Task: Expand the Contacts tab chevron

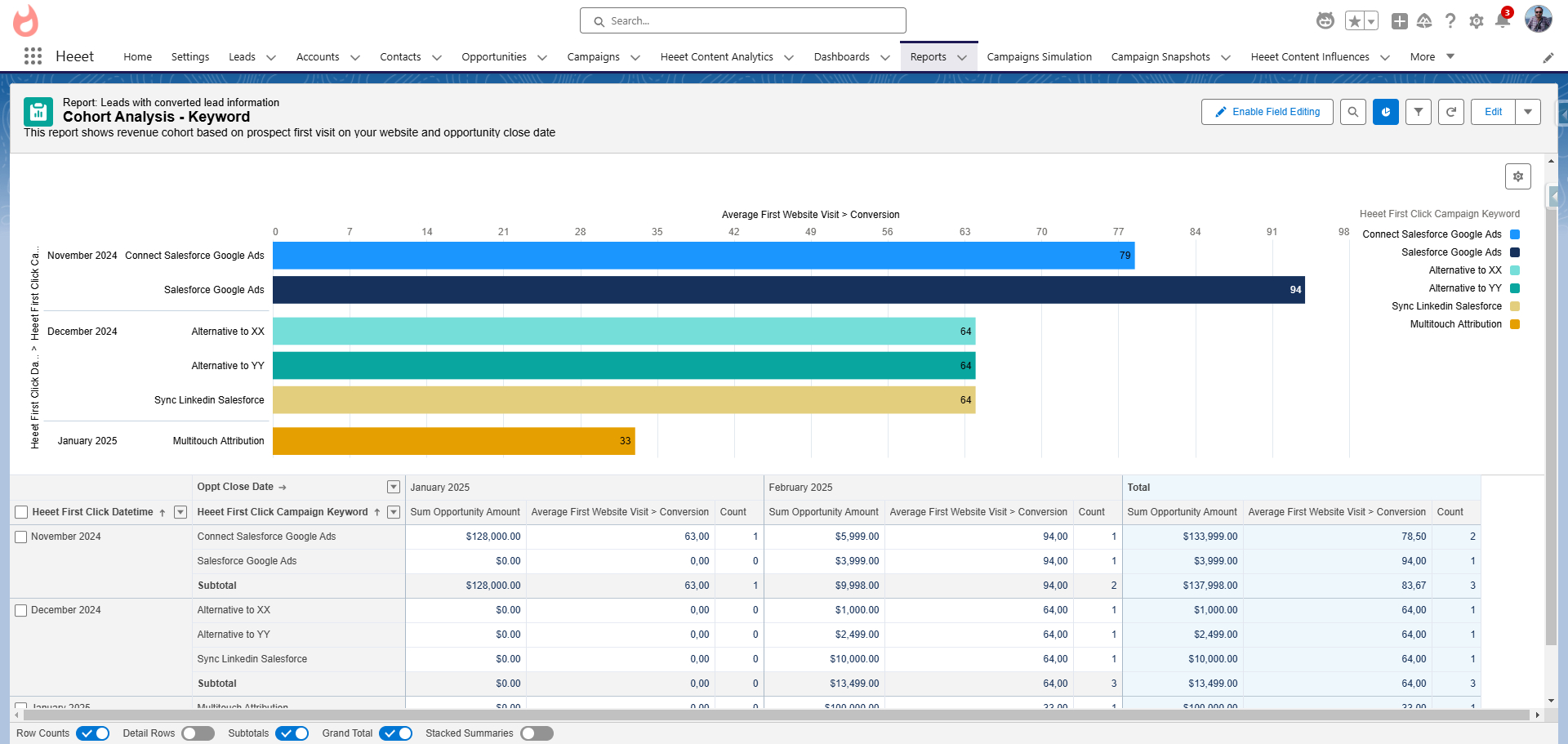Action: [437, 57]
